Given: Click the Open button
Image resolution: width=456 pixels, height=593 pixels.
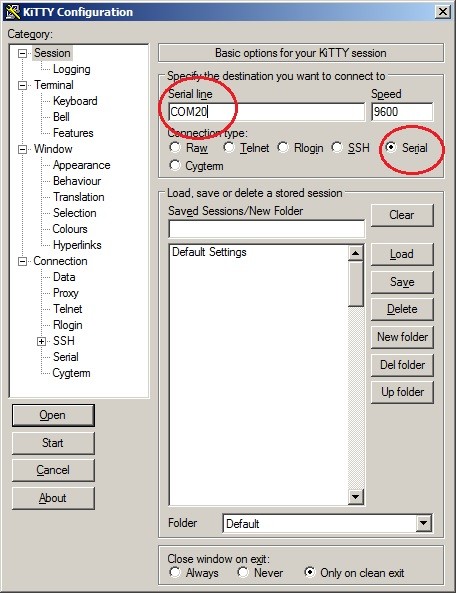Looking at the screenshot, I should point(53,415).
